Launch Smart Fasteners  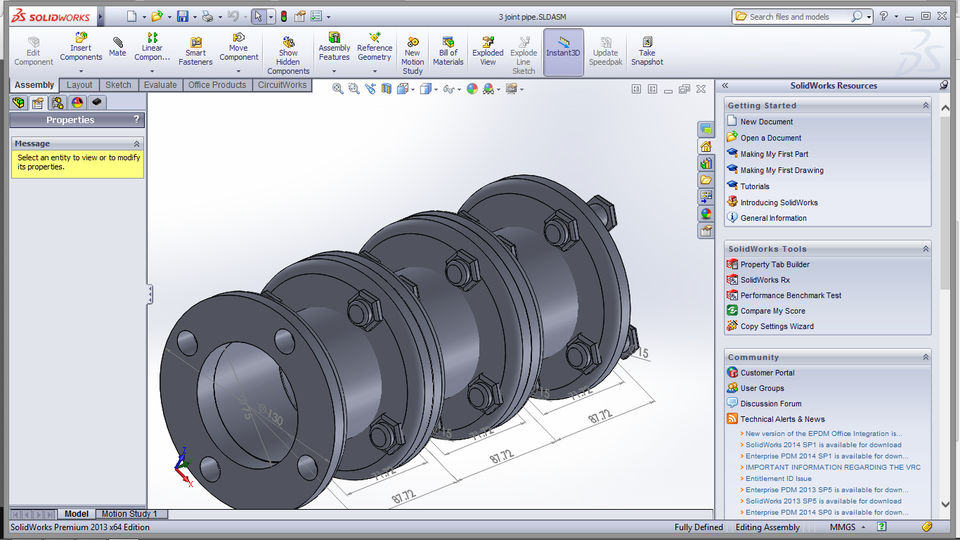point(195,51)
